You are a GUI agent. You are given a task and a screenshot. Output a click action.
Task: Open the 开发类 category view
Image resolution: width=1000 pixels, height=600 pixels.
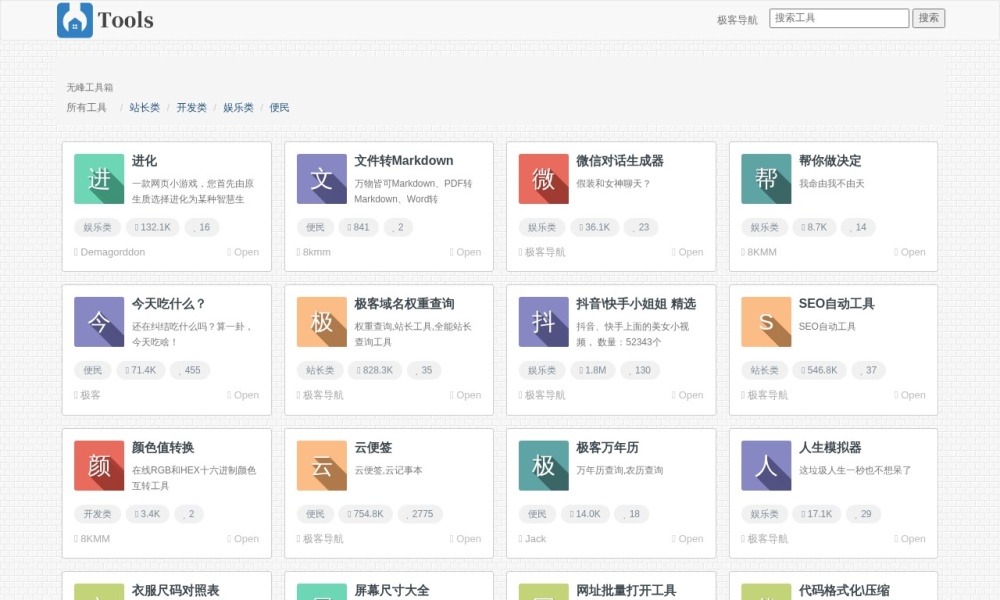point(193,107)
